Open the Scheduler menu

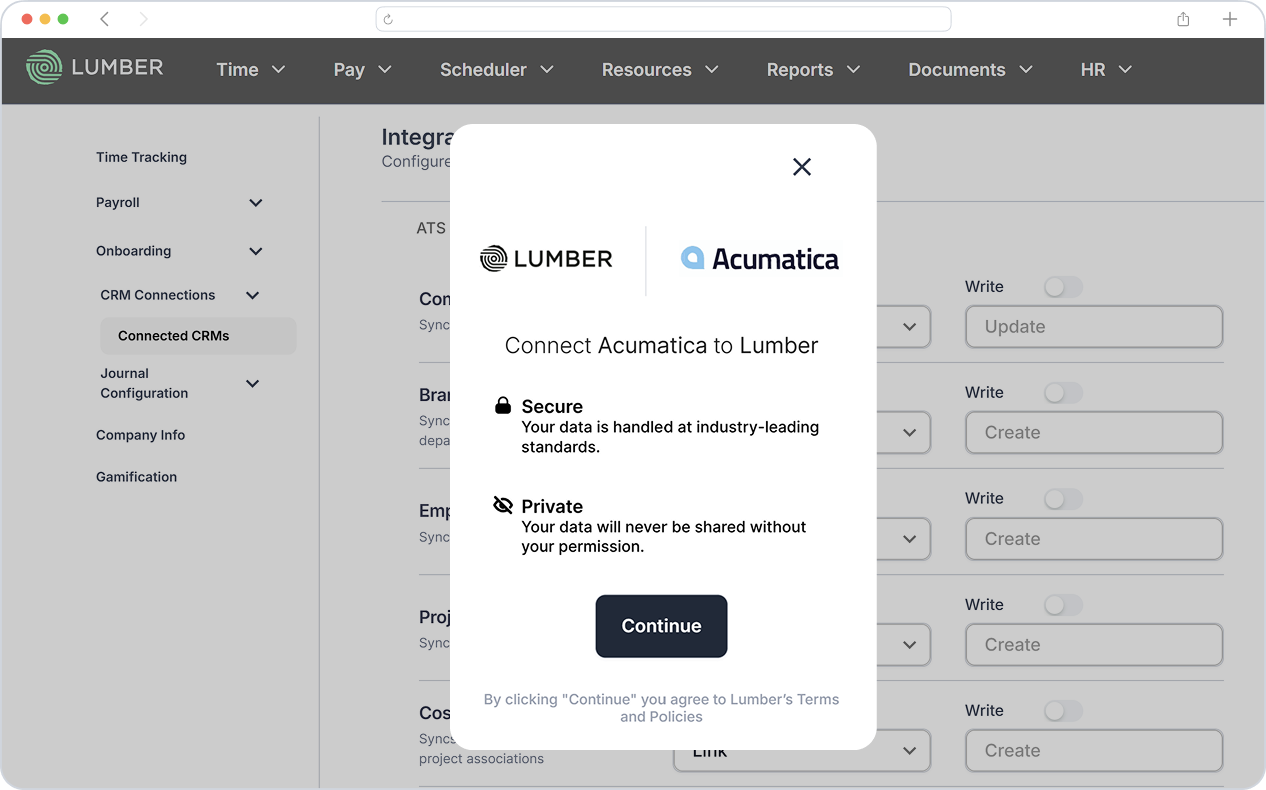pos(497,70)
